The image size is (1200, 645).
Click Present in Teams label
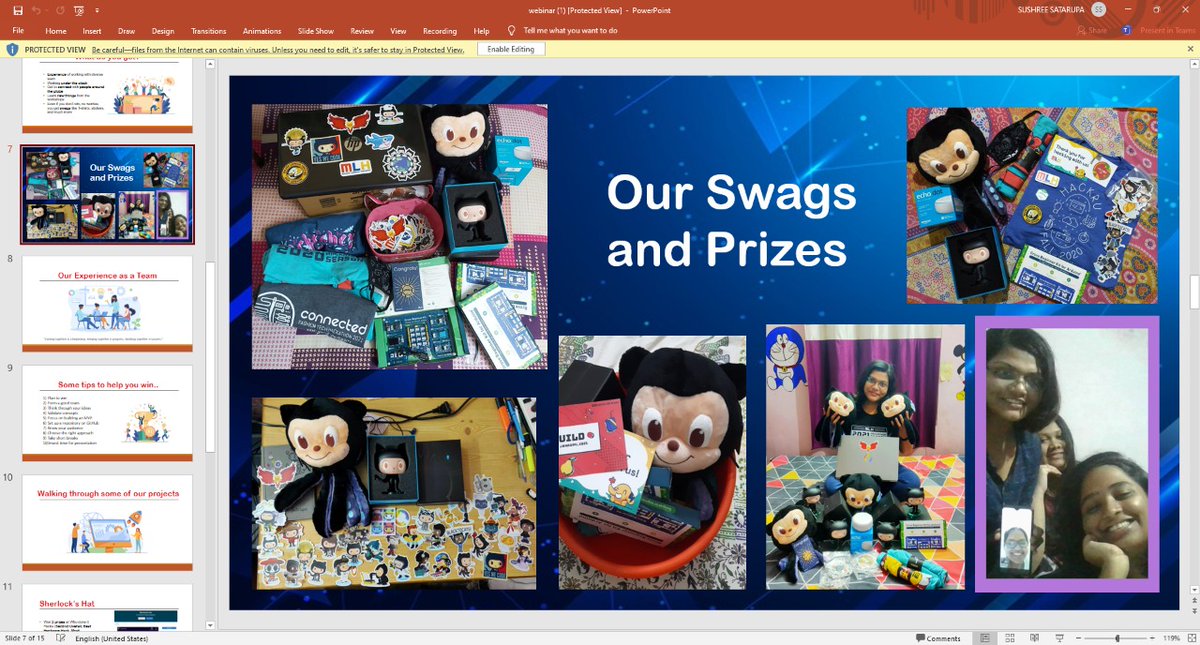[1166, 31]
